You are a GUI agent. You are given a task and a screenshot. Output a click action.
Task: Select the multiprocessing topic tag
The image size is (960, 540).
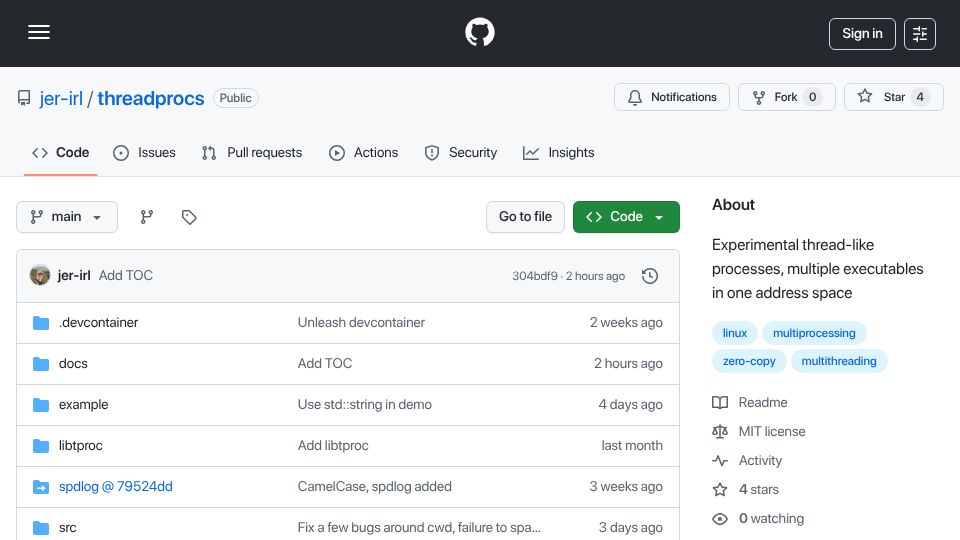click(x=814, y=333)
